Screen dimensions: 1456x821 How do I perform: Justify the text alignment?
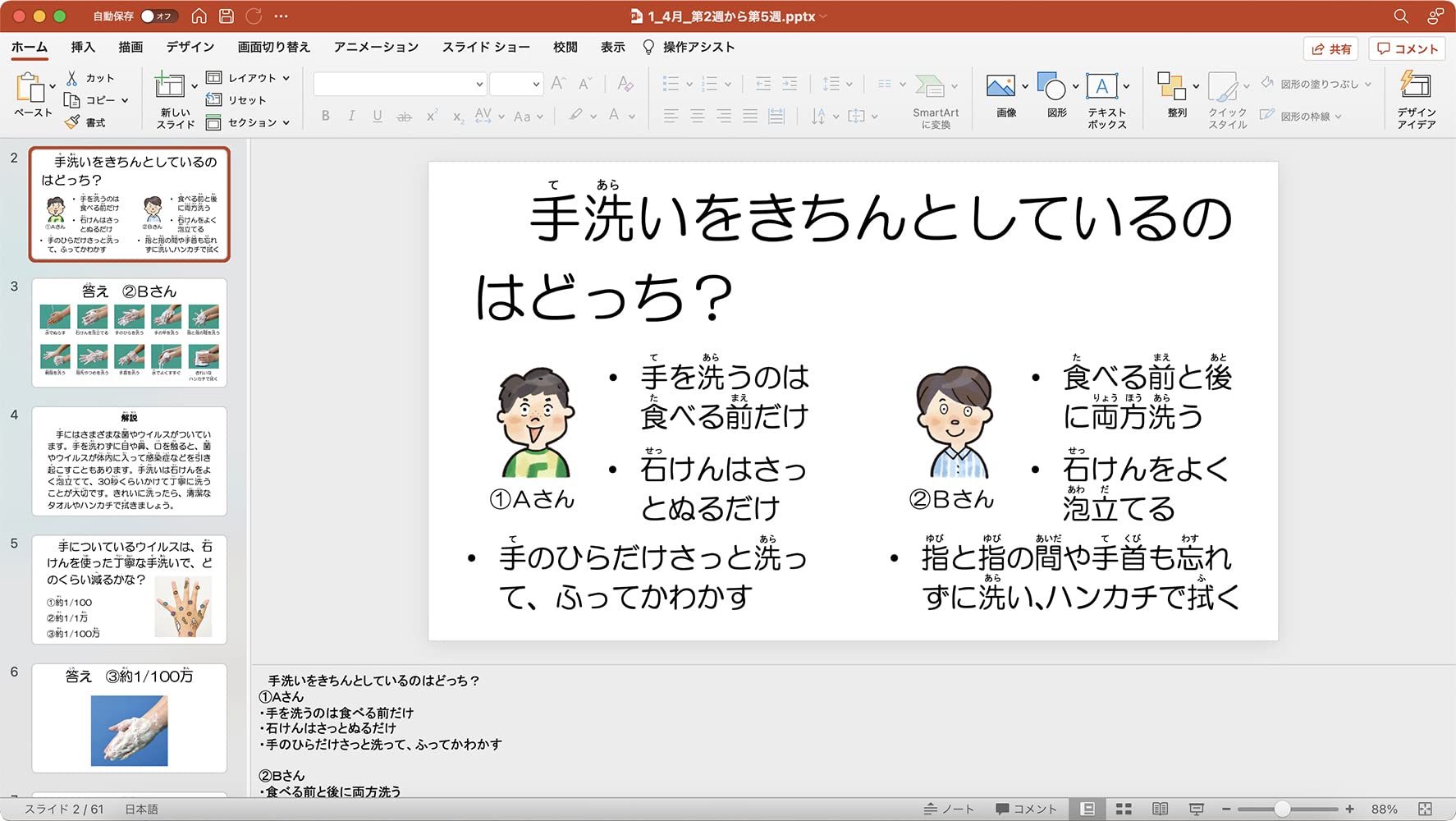750,117
